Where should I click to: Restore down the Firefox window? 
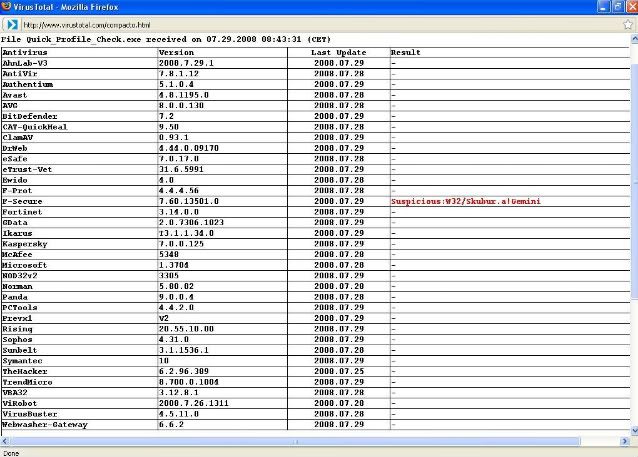pos(618,7)
